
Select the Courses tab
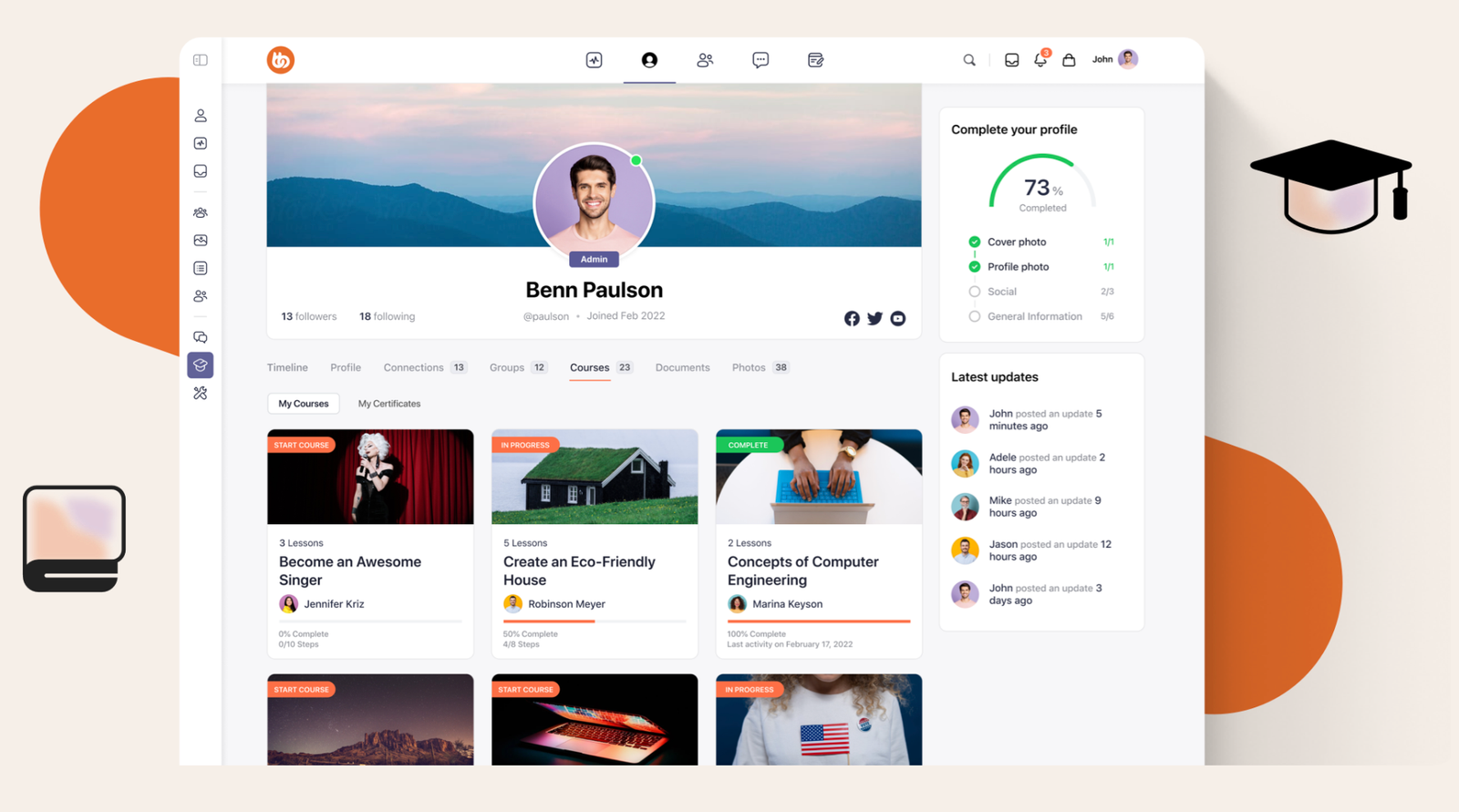[601, 367]
